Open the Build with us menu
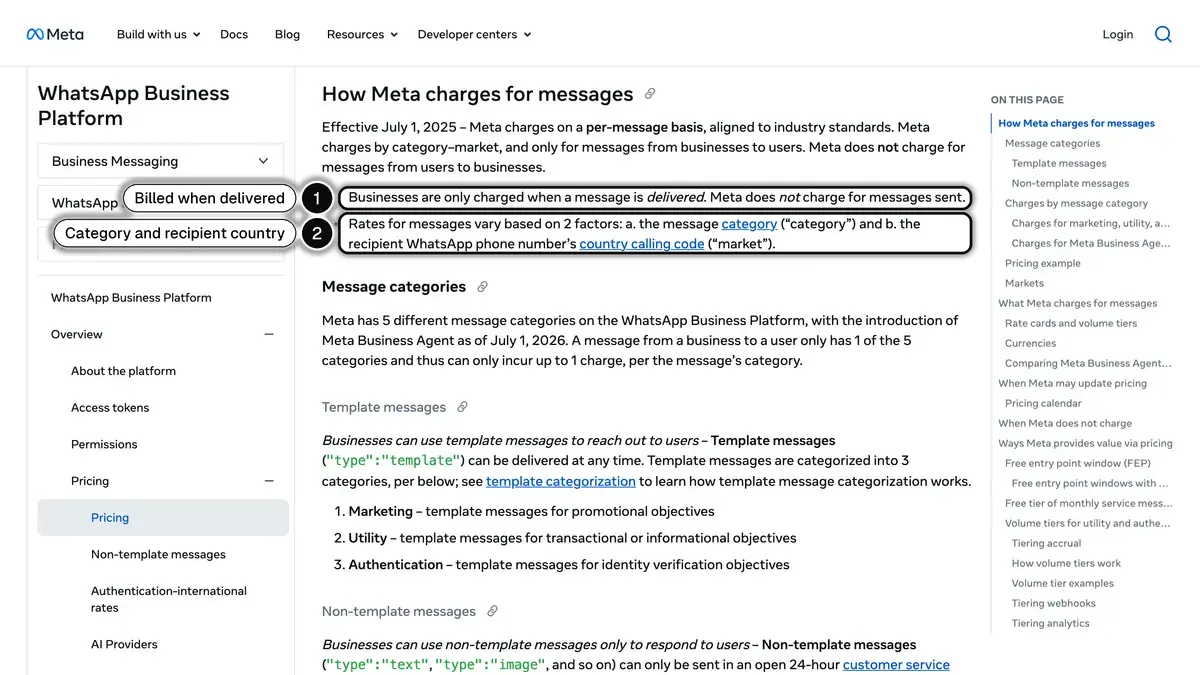1200x675 pixels. click(158, 34)
